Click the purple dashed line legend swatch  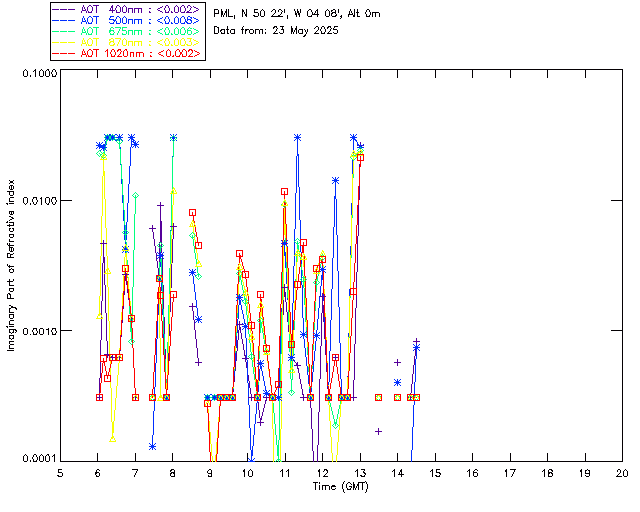pos(64,7)
